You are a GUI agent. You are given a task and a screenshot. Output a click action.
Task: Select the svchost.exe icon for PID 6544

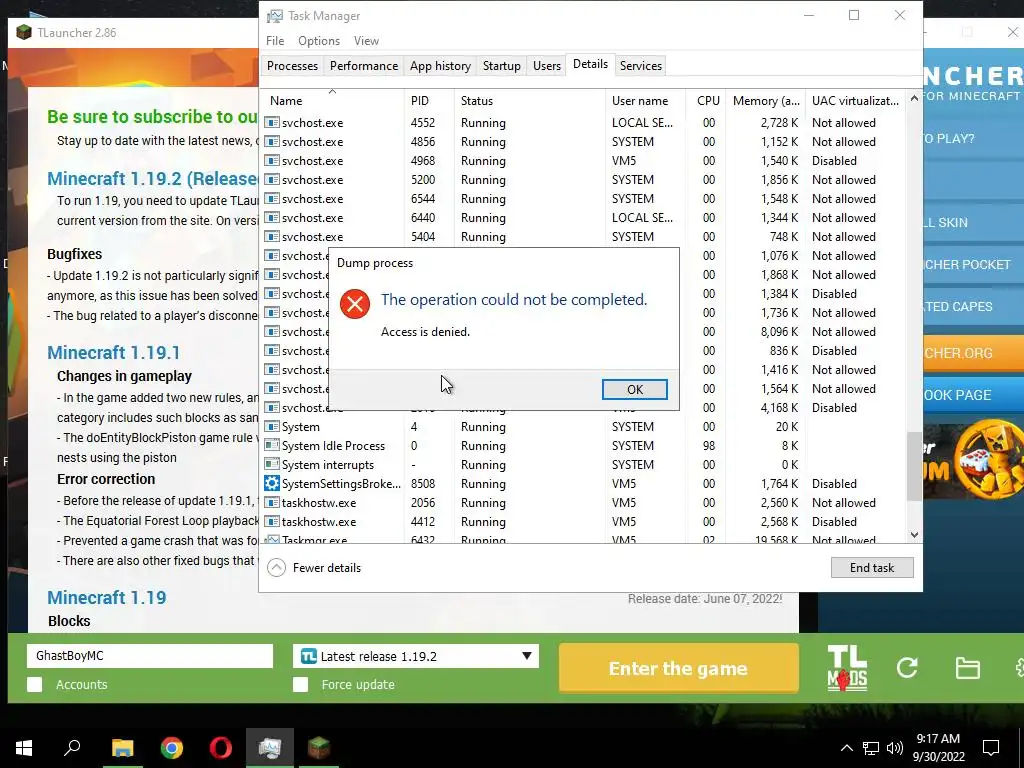pyautogui.click(x=272, y=199)
